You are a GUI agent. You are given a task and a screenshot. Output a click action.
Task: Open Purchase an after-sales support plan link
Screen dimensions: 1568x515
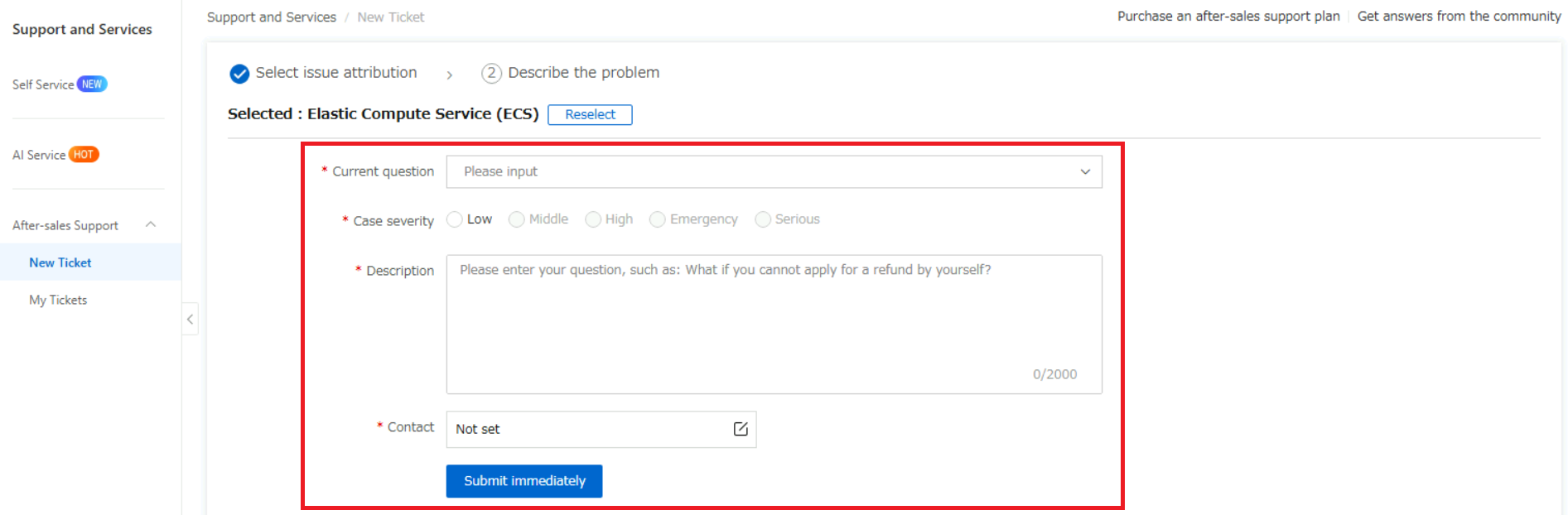pos(1228,17)
